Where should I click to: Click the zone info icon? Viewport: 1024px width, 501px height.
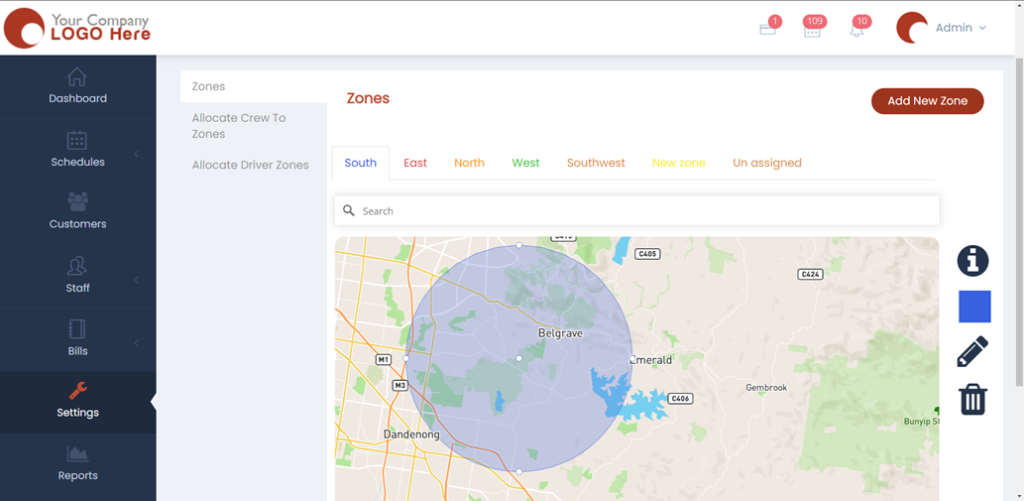pos(972,261)
